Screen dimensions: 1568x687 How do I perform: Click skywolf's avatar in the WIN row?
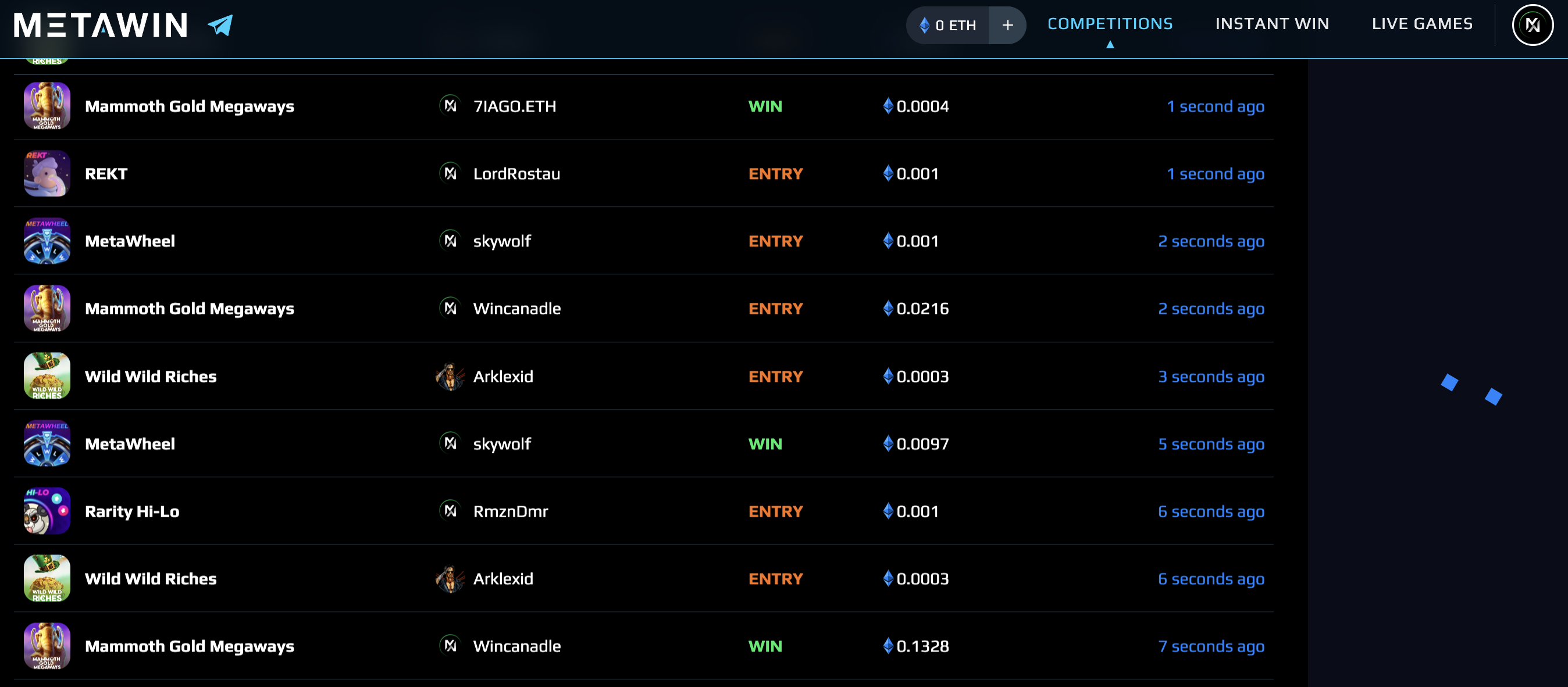450,443
